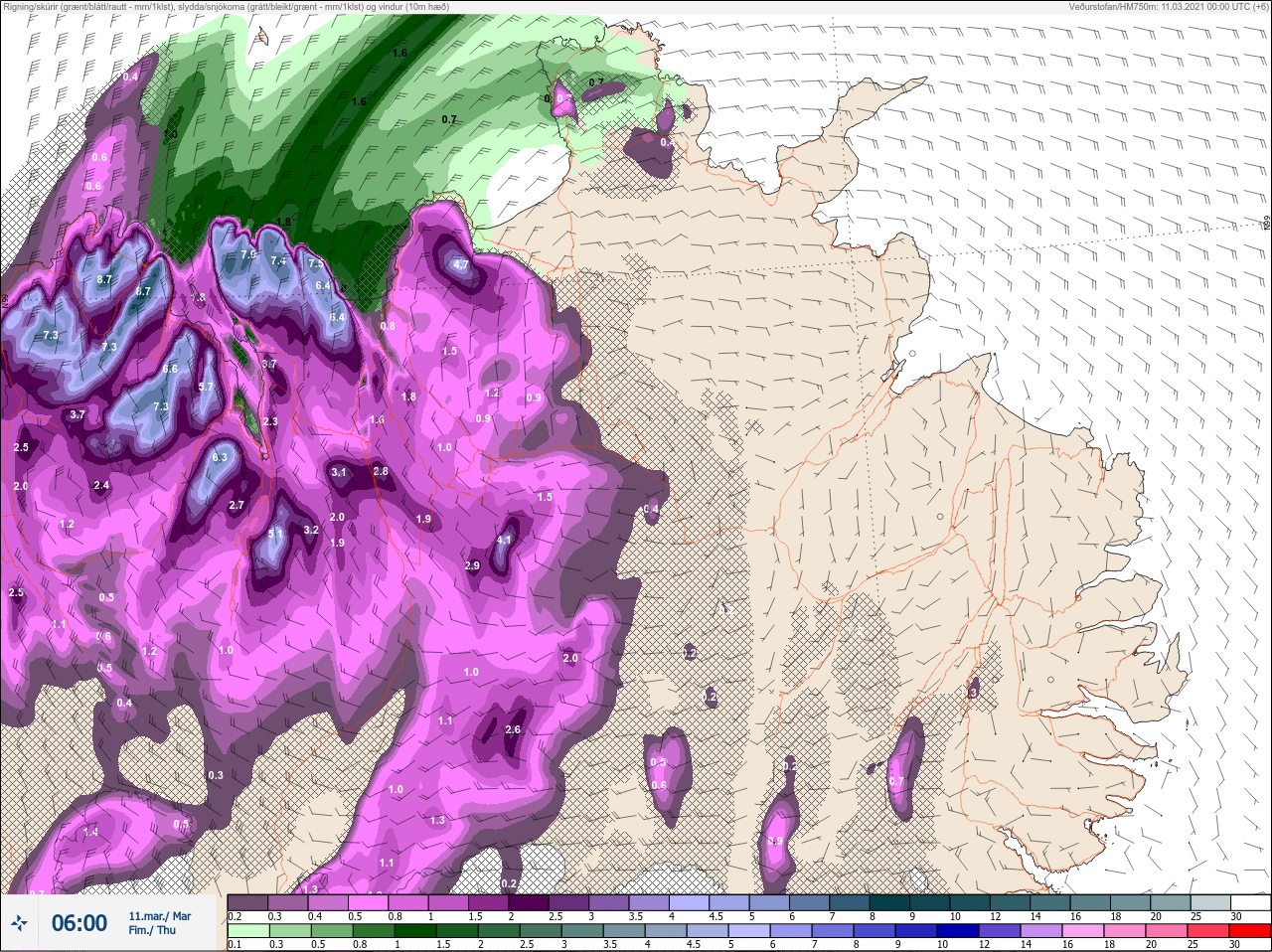Click the '11.mar./ Mar' date label
The image size is (1272, 952).
[160, 916]
